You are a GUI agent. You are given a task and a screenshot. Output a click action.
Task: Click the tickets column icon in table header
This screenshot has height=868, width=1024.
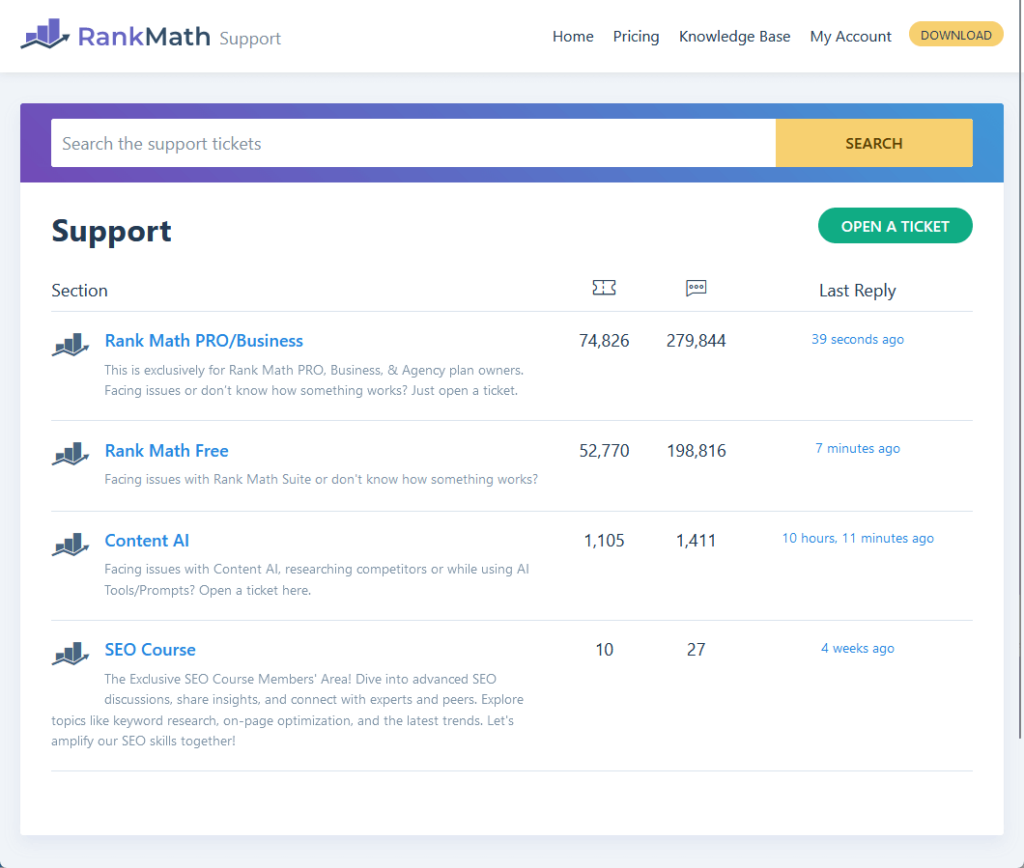click(604, 287)
